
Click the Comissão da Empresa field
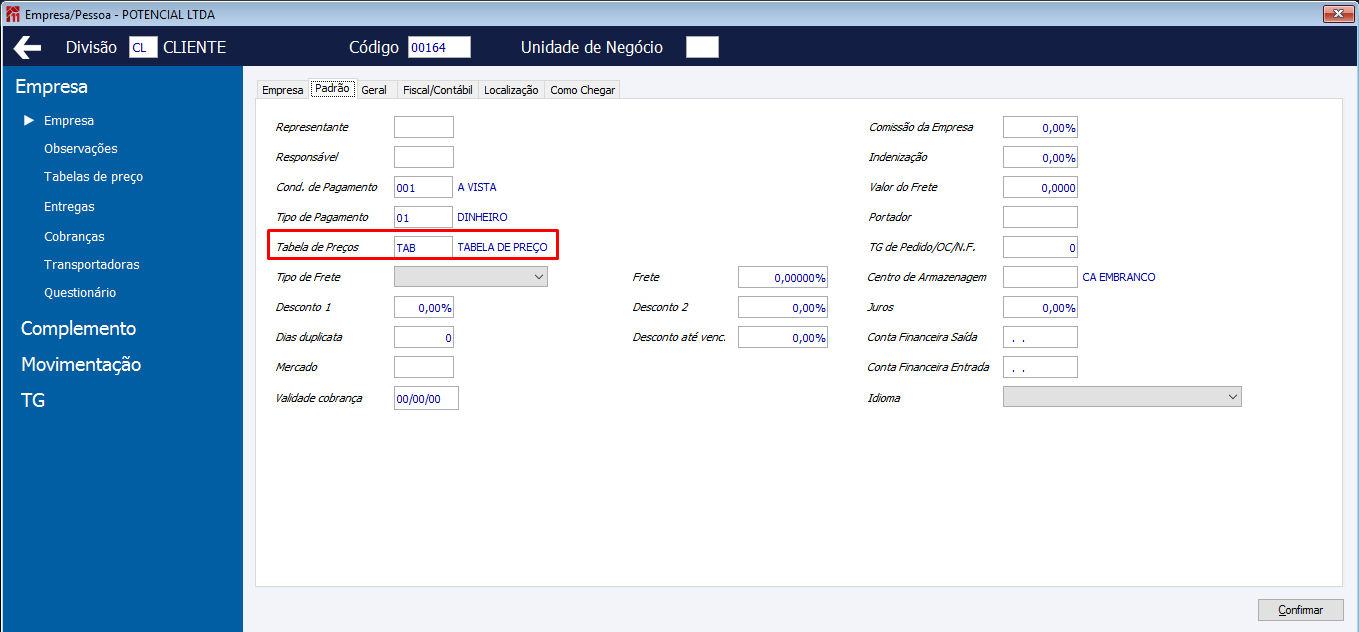tap(1040, 127)
